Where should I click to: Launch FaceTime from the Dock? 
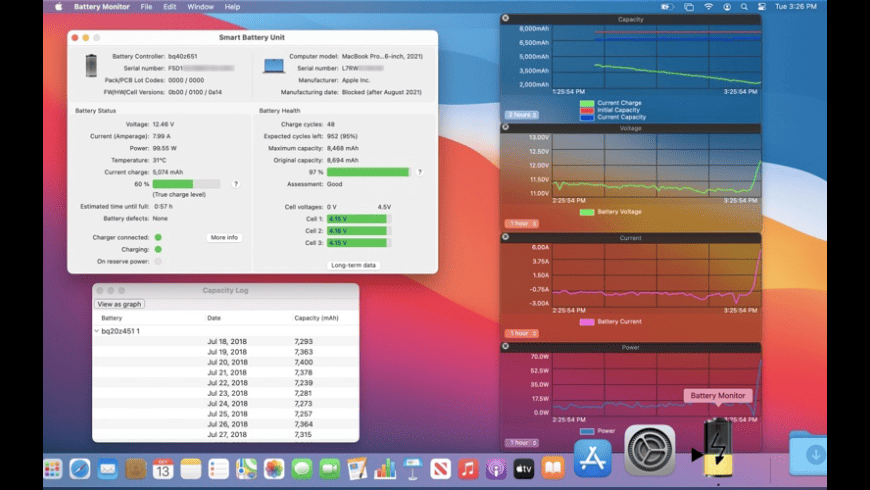(330, 469)
